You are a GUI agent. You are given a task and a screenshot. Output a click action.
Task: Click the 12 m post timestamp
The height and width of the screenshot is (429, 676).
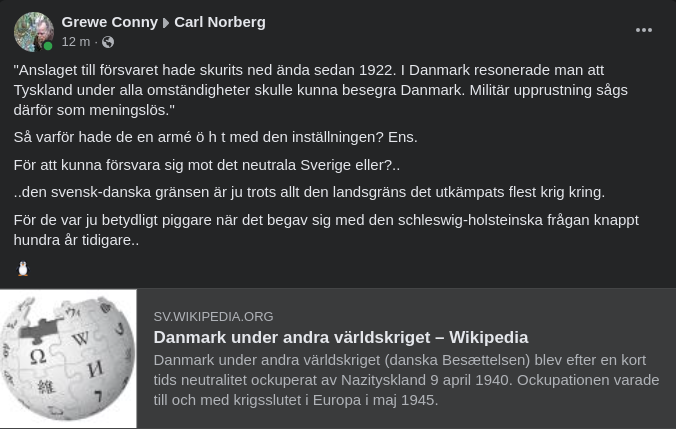pyautogui.click(x=75, y=42)
